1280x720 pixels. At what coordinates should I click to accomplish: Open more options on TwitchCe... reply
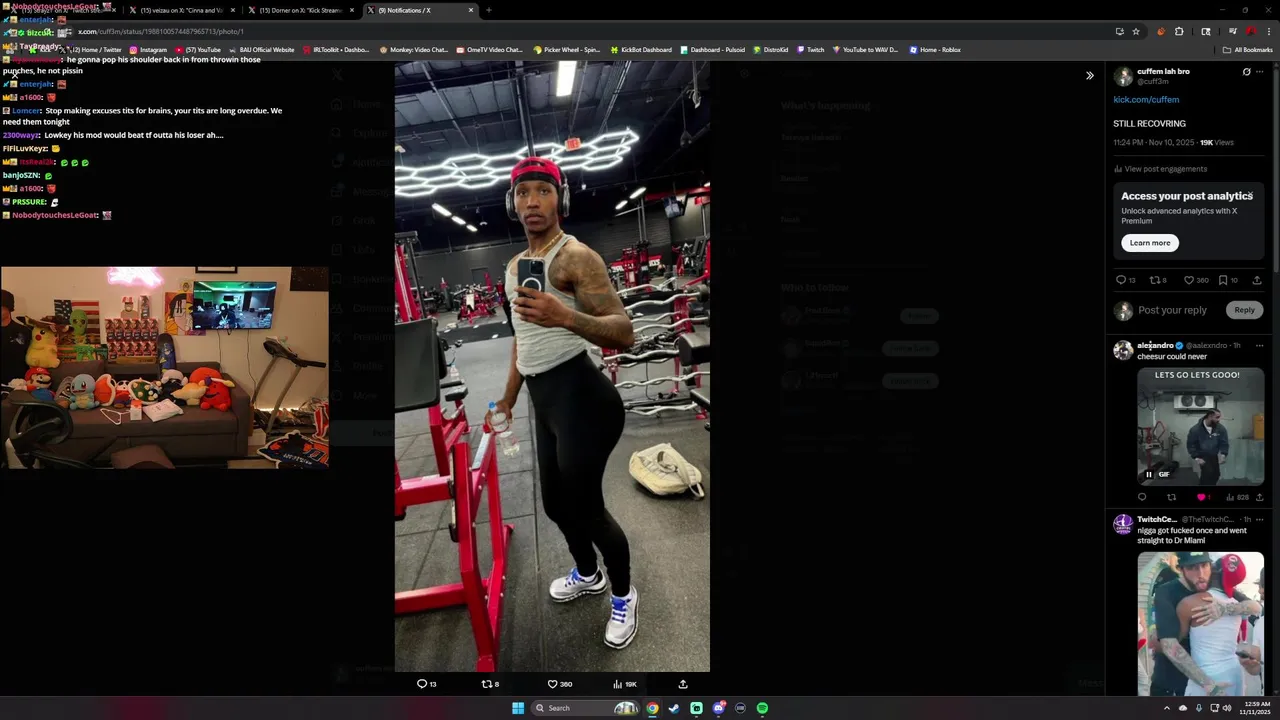1260,519
